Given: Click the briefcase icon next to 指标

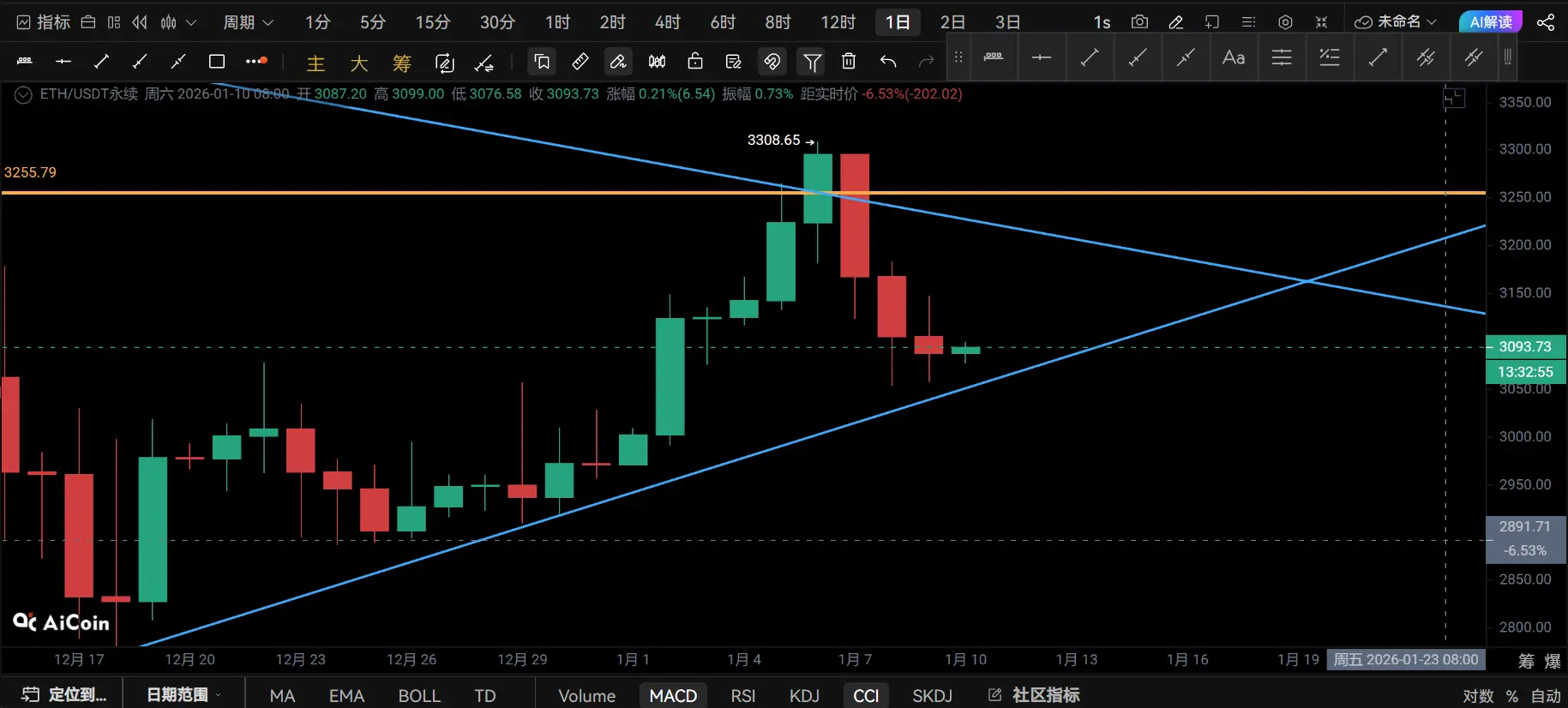Looking at the screenshot, I should click(87, 22).
